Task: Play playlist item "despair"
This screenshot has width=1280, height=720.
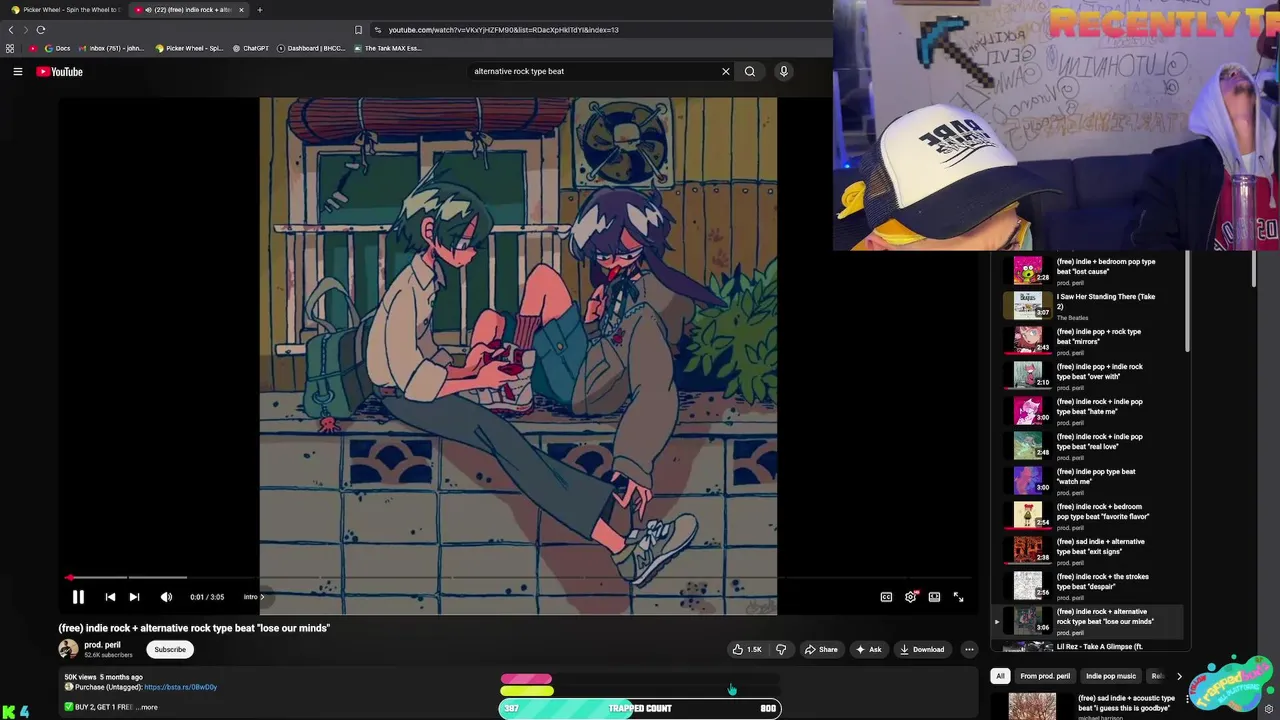Action: pos(1087,586)
